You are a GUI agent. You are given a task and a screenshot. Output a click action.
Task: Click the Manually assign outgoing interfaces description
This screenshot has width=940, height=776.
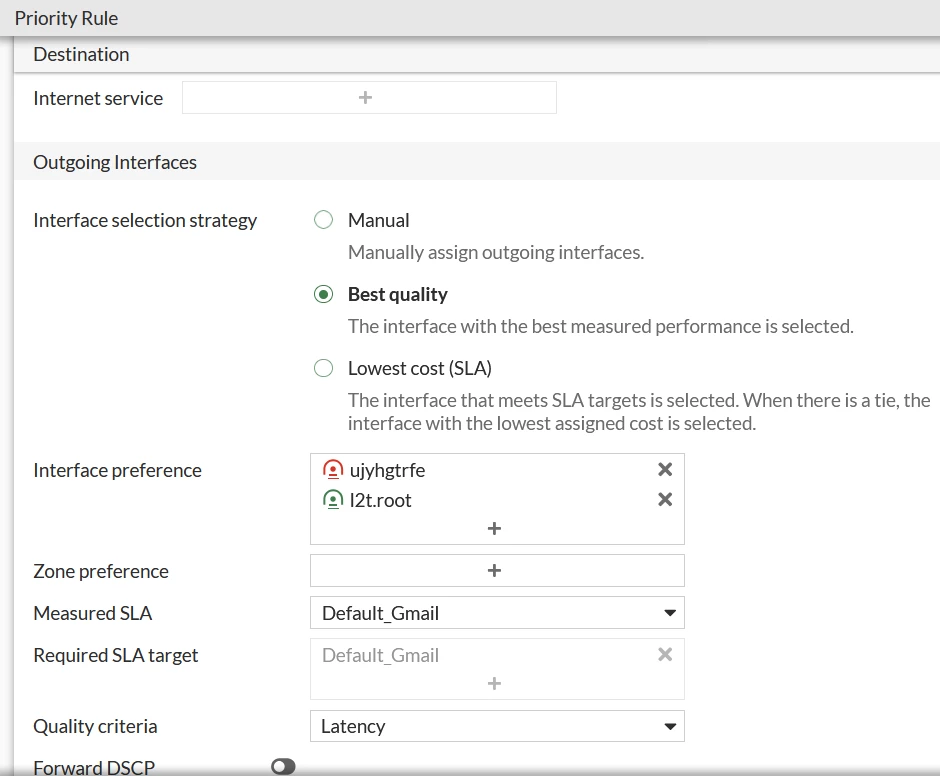[496, 252]
